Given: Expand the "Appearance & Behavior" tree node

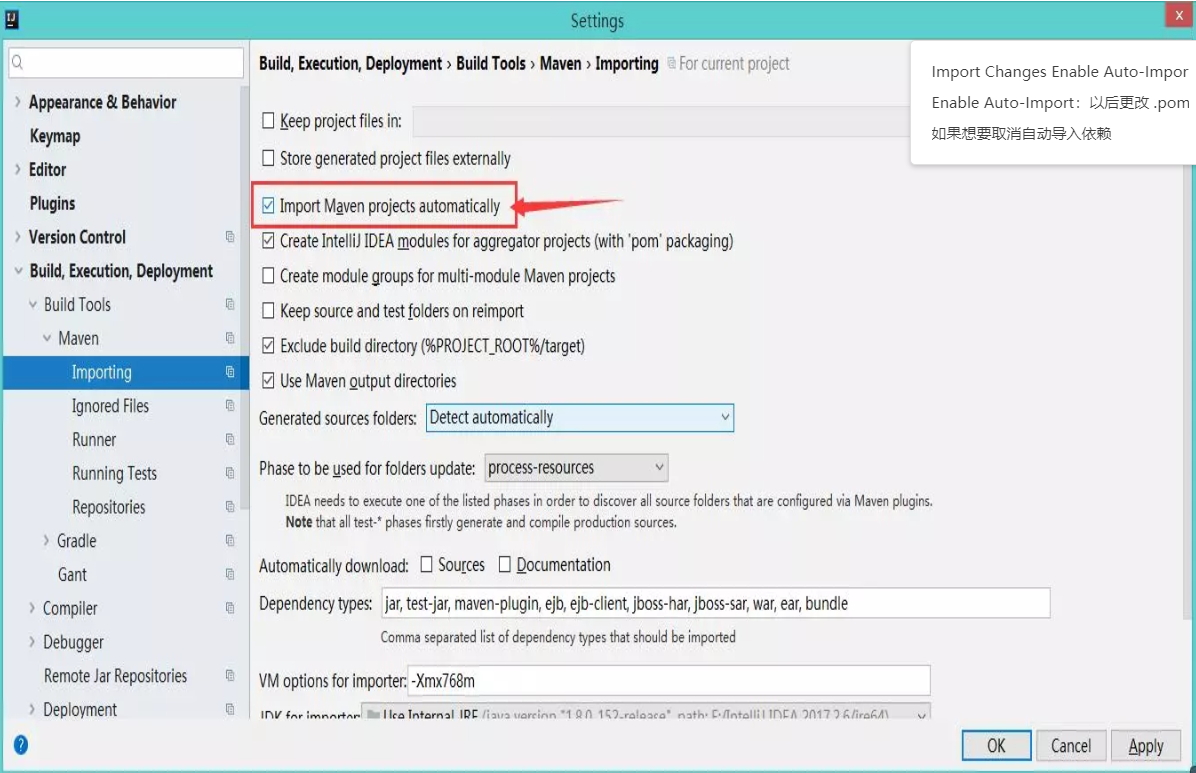Looking at the screenshot, I should pos(19,102).
